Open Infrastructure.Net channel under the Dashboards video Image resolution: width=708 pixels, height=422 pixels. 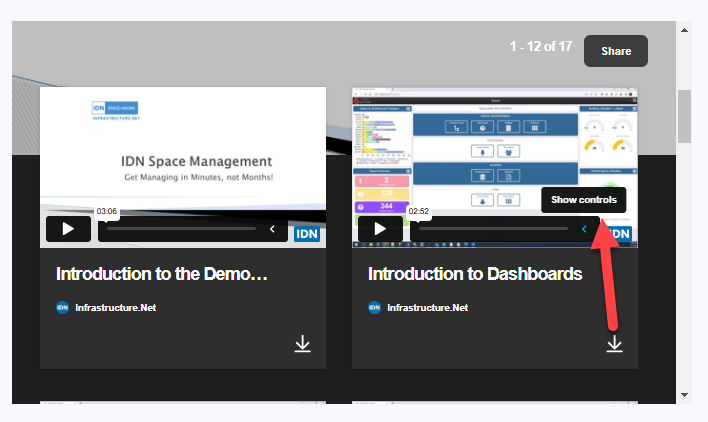click(x=428, y=308)
